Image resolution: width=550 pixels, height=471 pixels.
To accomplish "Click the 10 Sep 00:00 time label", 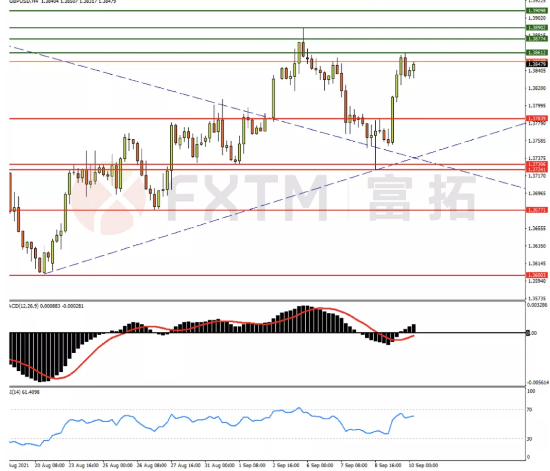I will 423,465.
